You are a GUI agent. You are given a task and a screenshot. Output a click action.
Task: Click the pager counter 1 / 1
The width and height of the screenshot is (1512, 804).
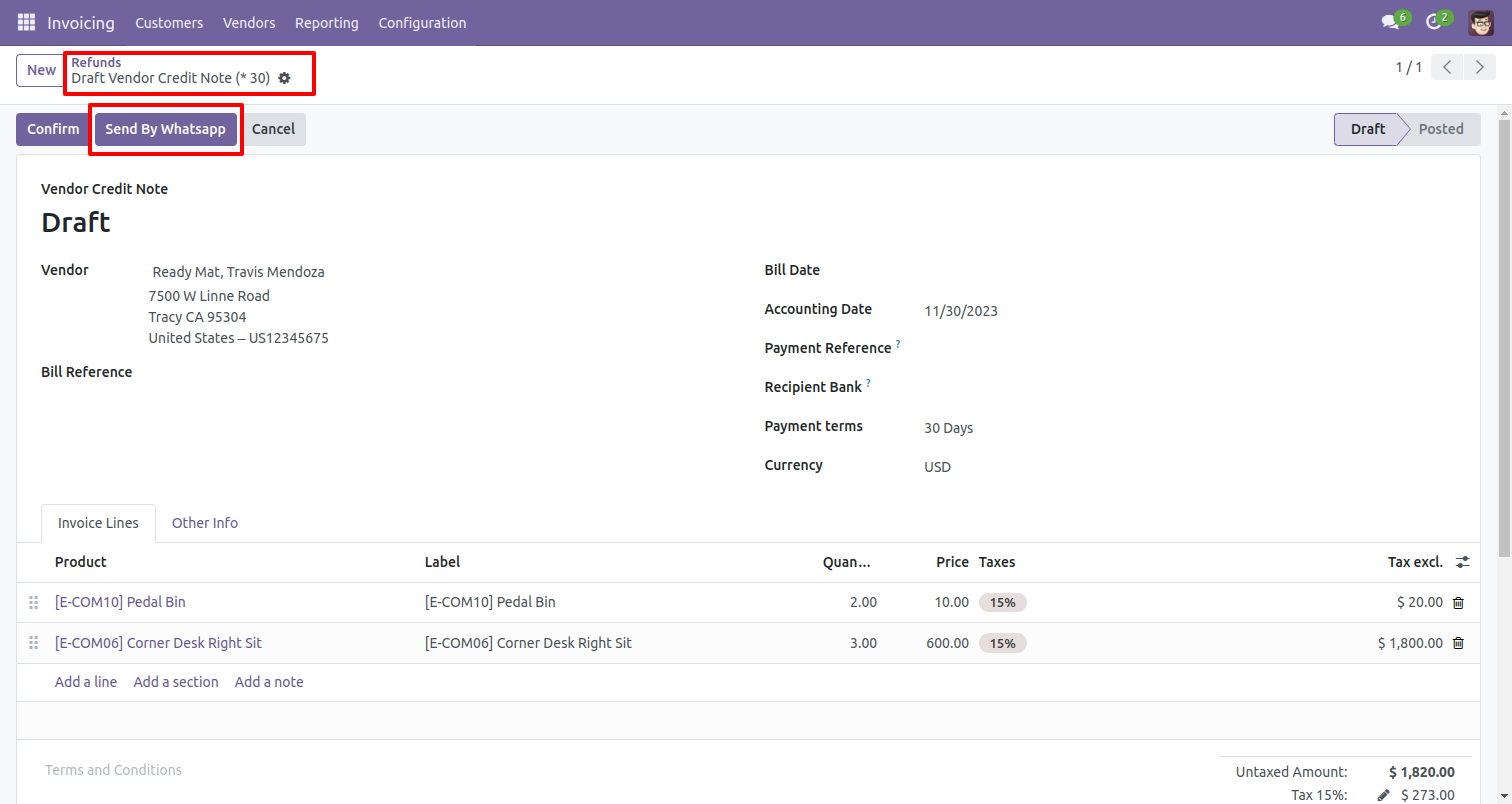1408,68
